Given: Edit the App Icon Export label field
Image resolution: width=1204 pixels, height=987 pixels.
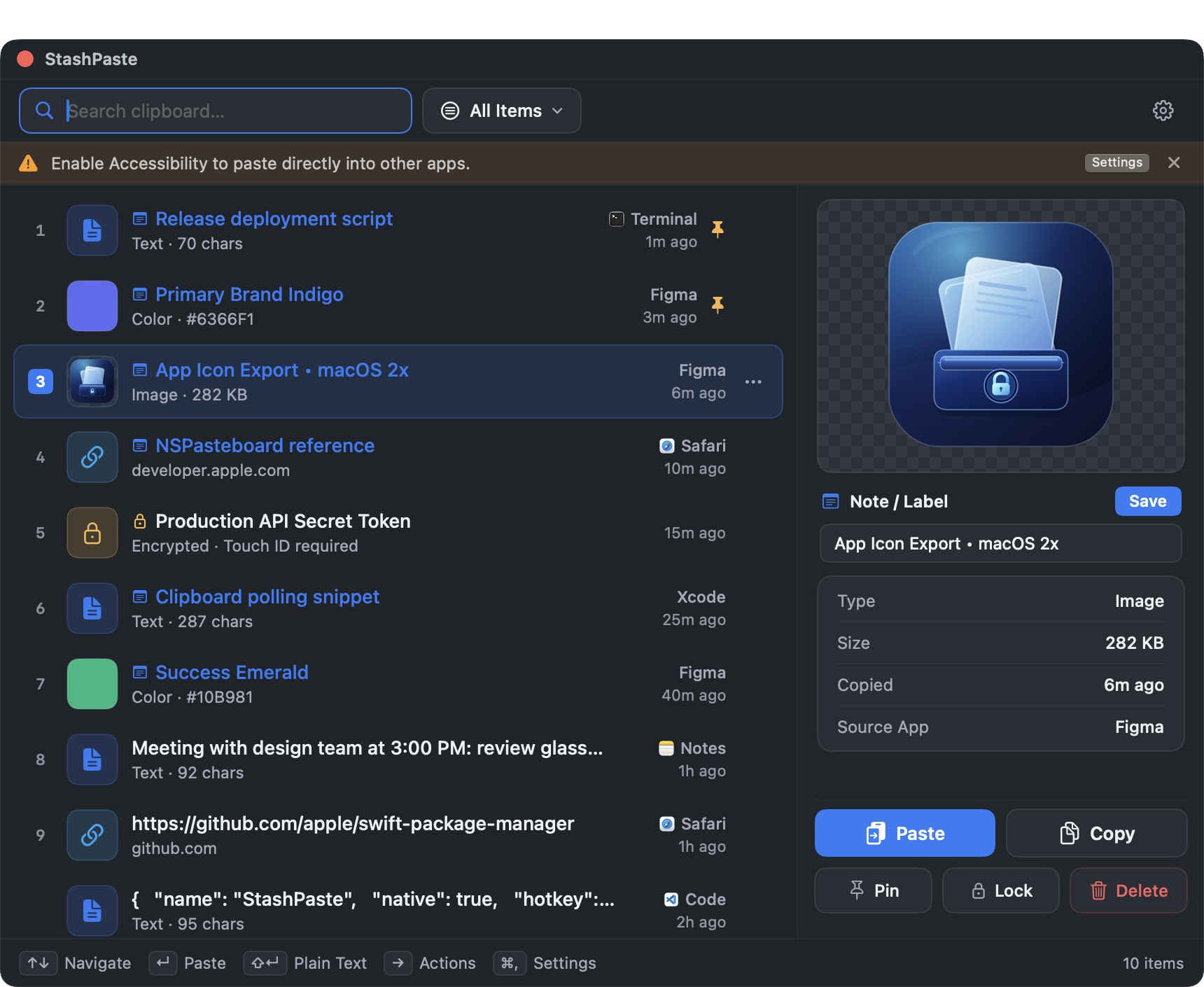Looking at the screenshot, I should (x=1001, y=543).
